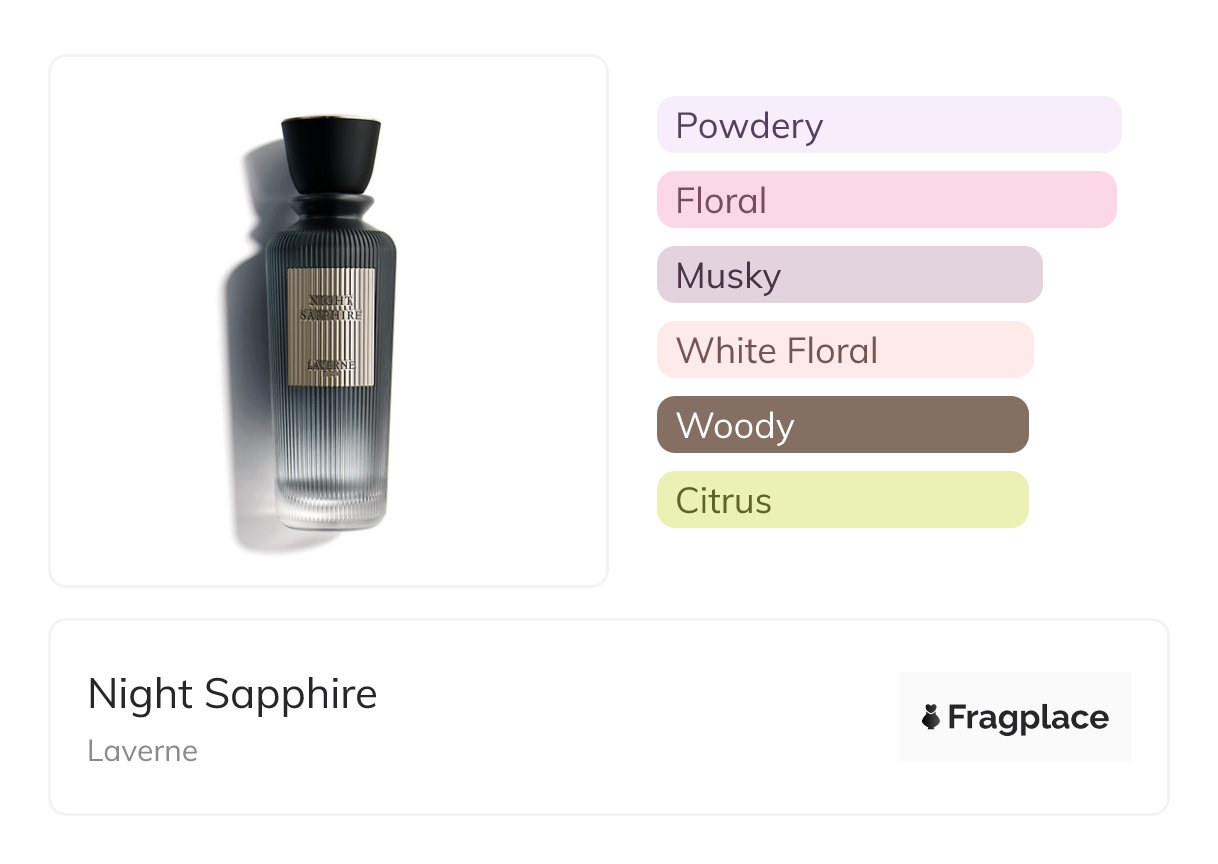Viewport: 1218px width, 864px height.
Task: Select the Powdery accord bar
Action: click(x=888, y=125)
